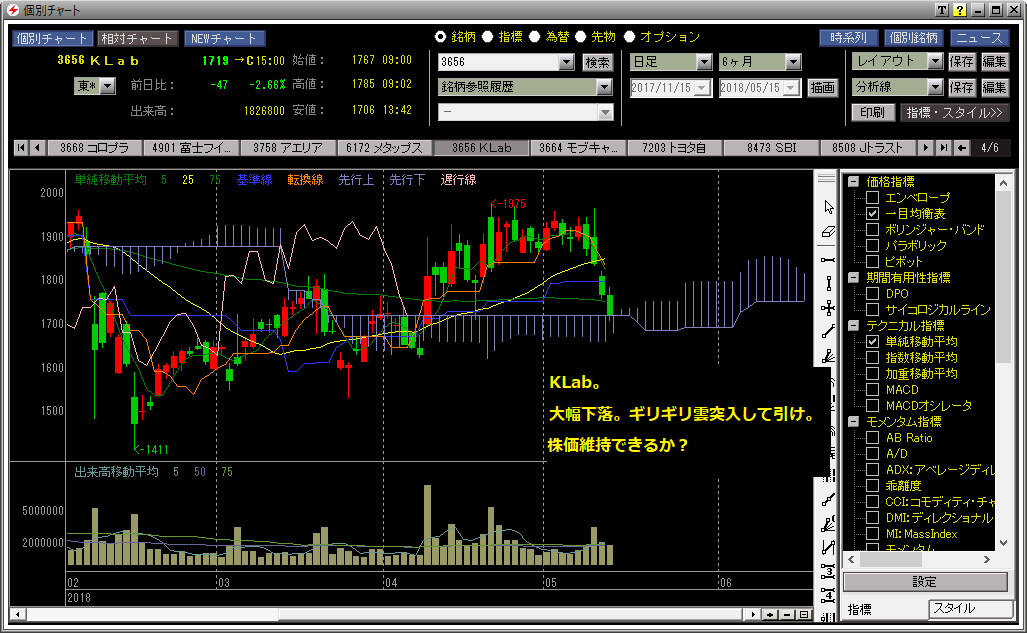Click the chart zoom-in plus button
The image size is (1027, 633).
(x=770, y=614)
